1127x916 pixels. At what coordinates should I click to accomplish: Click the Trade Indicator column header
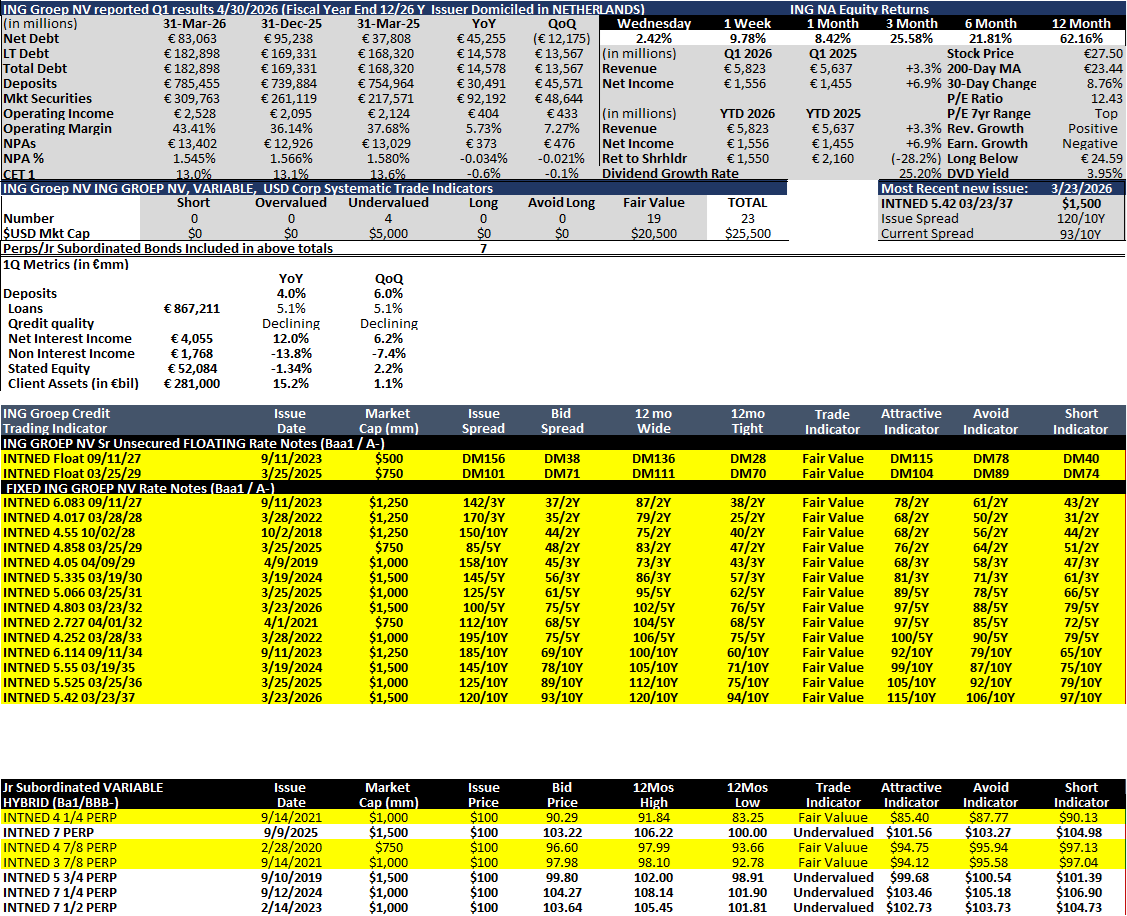coord(832,421)
